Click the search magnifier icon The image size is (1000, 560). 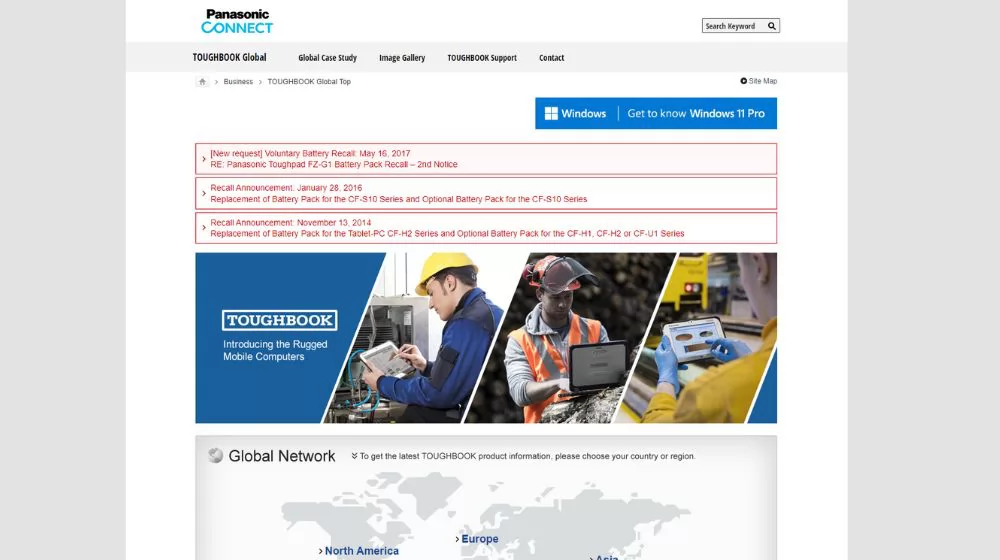[772, 26]
